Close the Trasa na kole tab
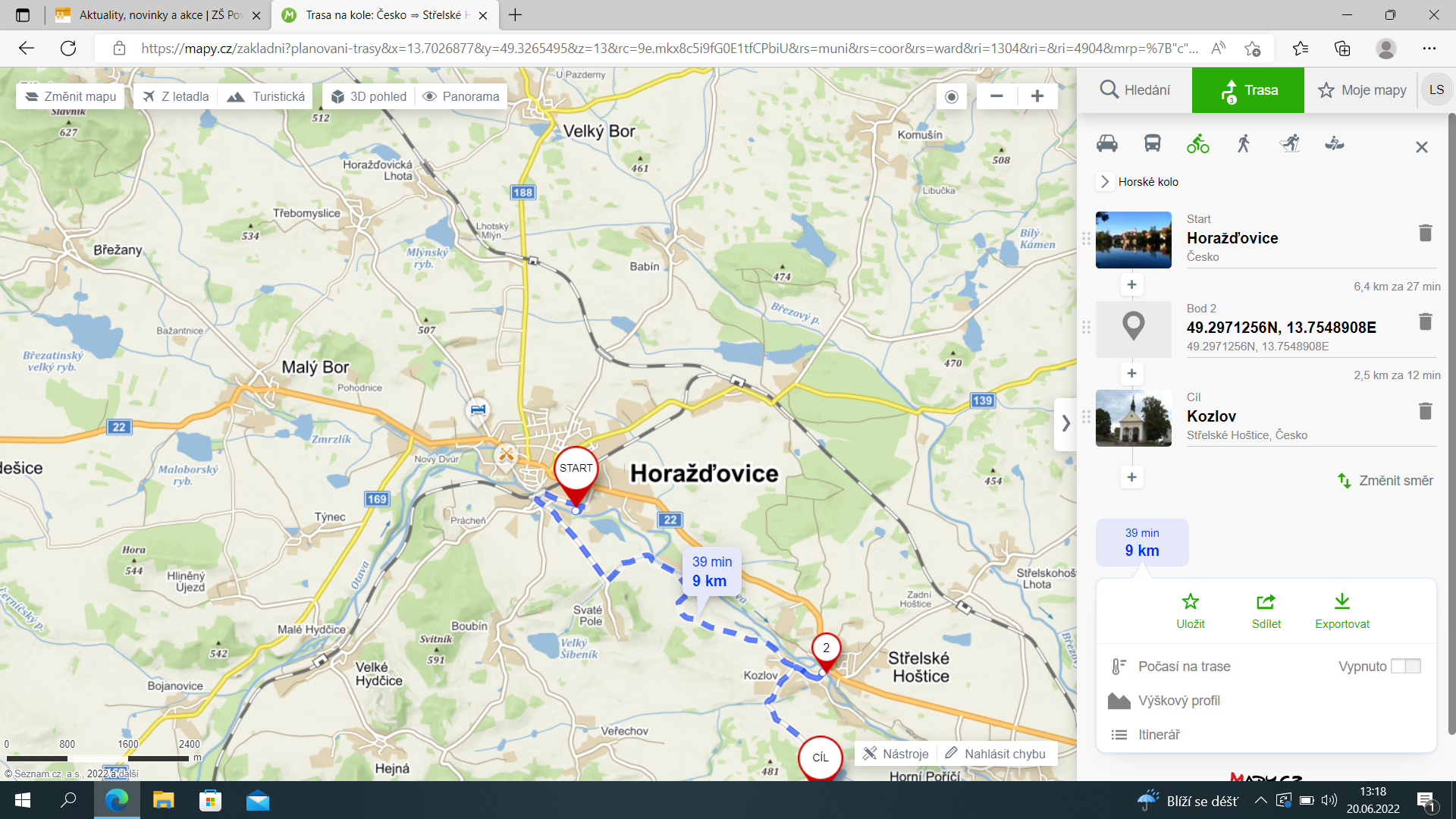The height and width of the screenshot is (819, 1456). 485,15
